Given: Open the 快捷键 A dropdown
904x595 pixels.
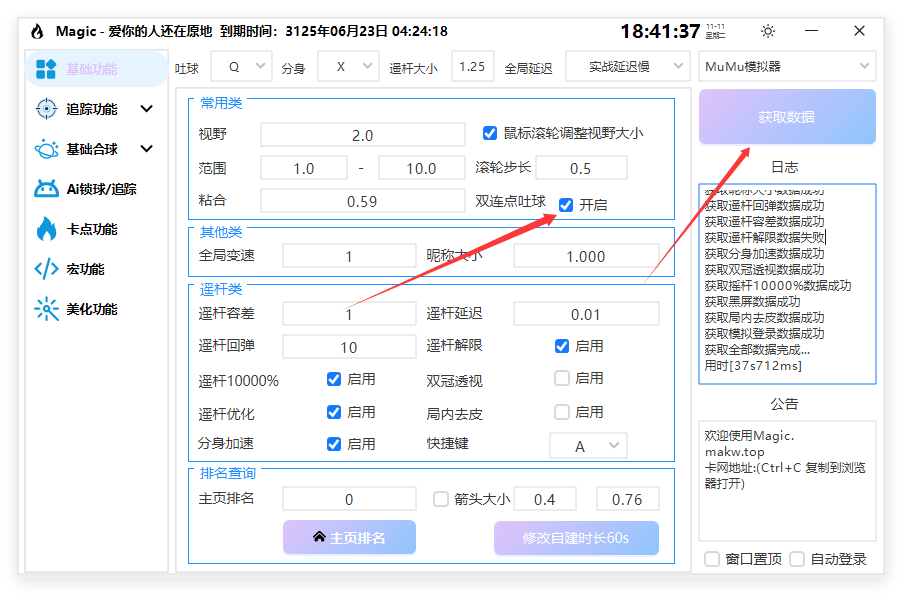Looking at the screenshot, I should click(588, 444).
